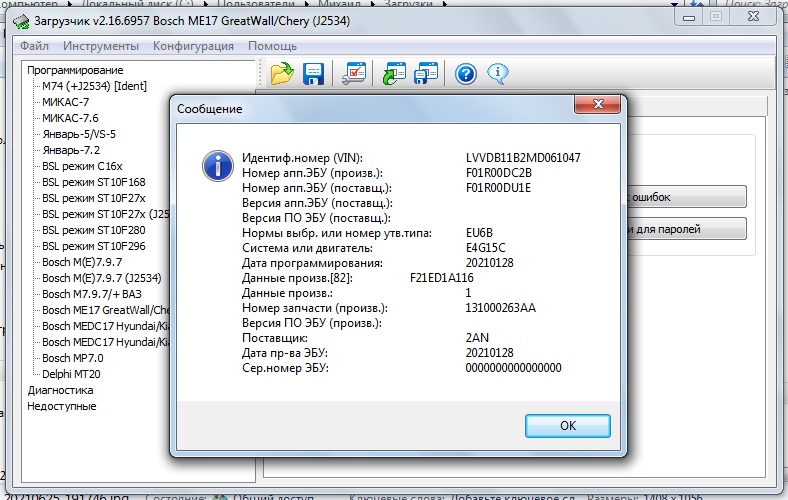Save using the blue floppy disk icon
Screen dimensions: 788x500
pos(314,73)
